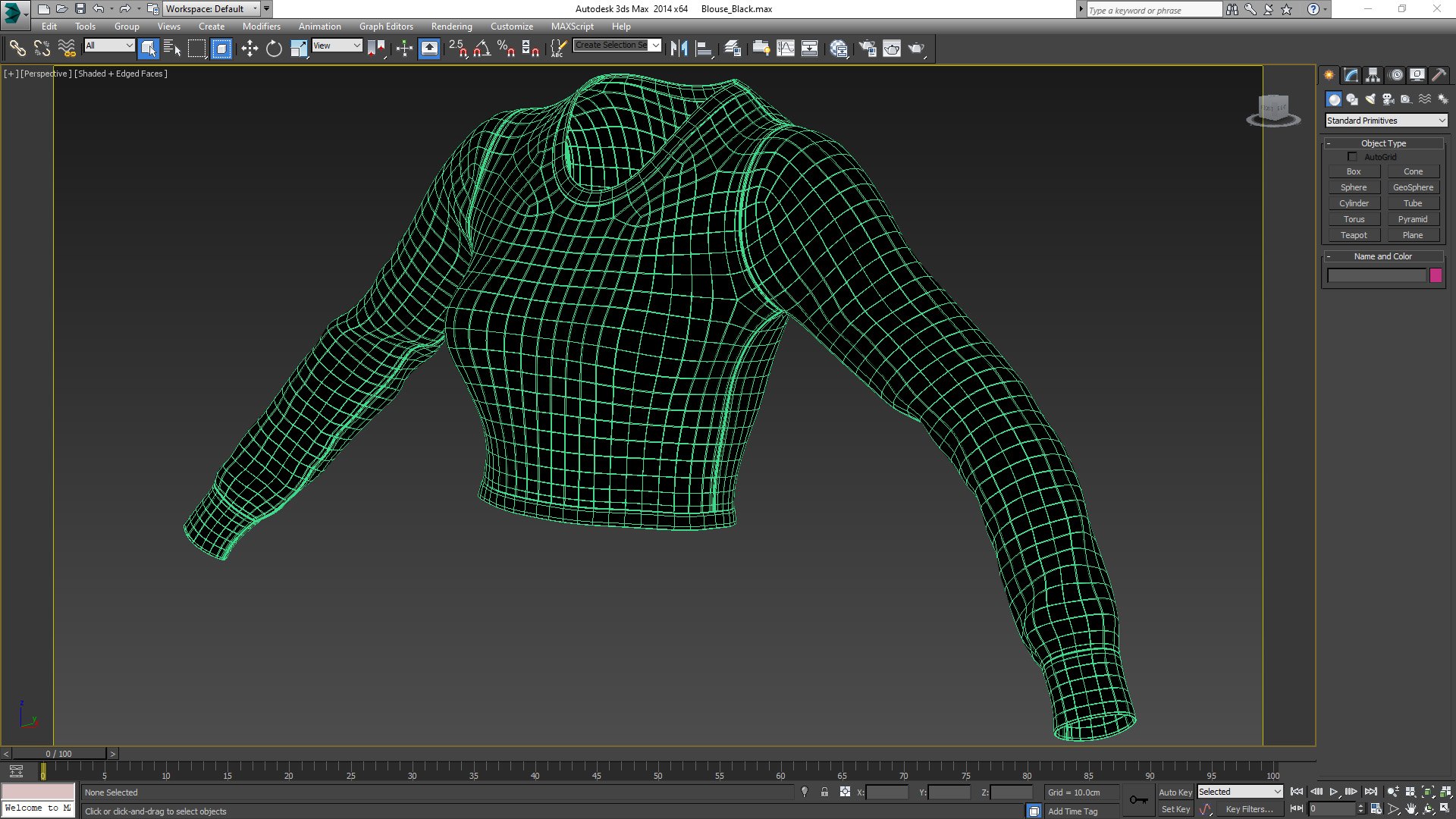Screen dimensions: 1456x819
Task: Click the Unlink Selection icon
Action: point(42,49)
